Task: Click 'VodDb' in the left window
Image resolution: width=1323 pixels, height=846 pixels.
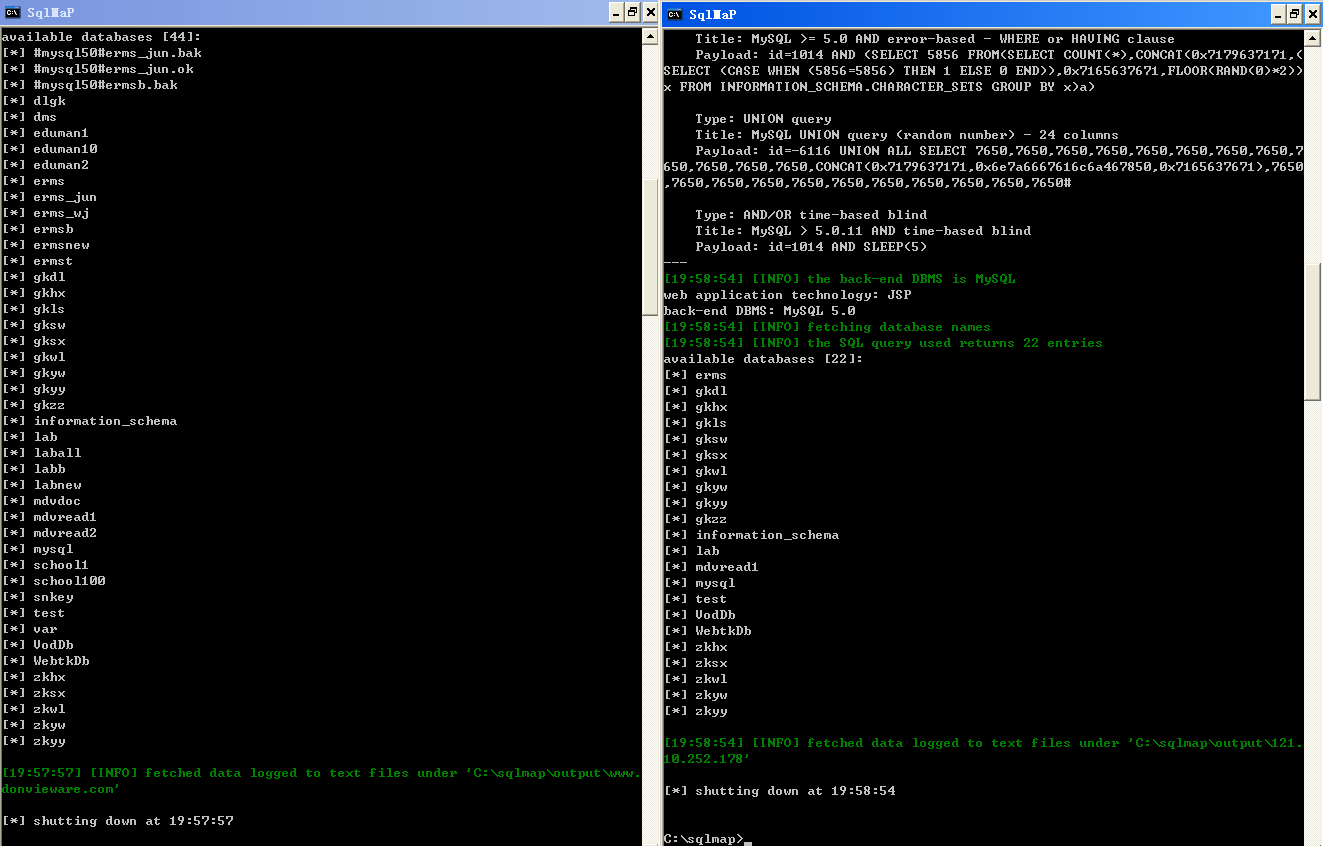Action: coord(53,645)
